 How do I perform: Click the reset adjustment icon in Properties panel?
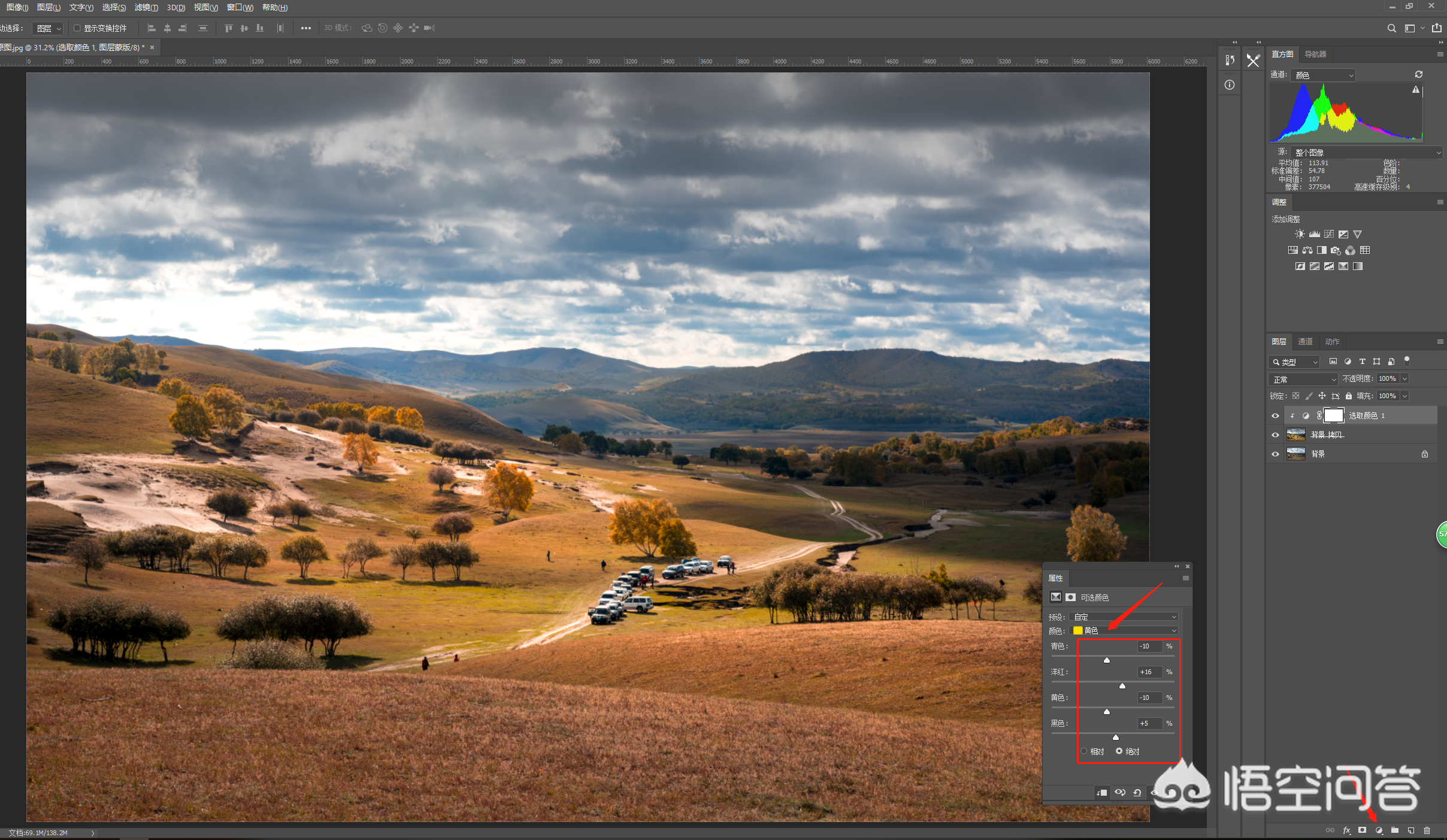(1137, 793)
